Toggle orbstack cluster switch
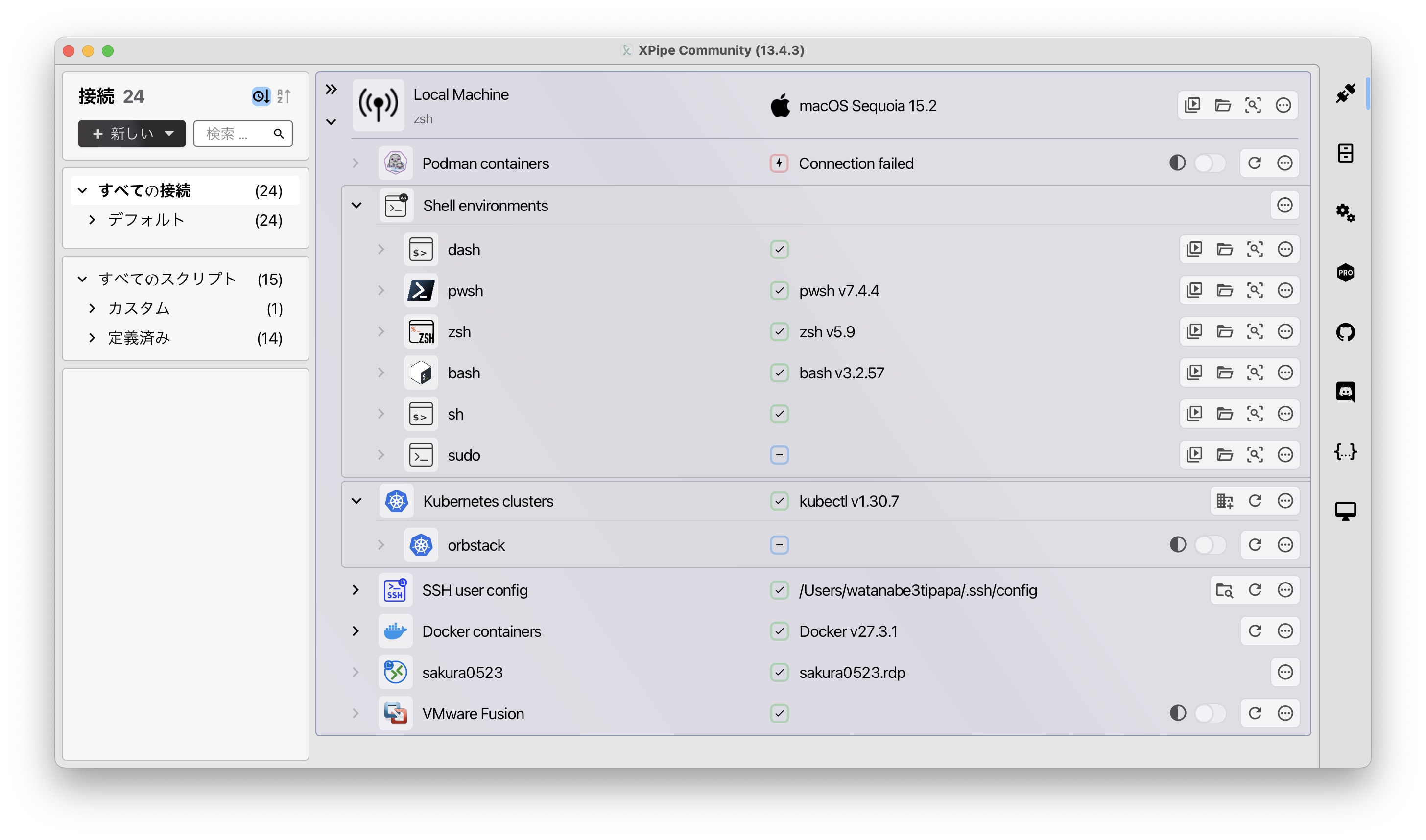Viewport: 1426px width, 840px height. click(x=1211, y=544)
